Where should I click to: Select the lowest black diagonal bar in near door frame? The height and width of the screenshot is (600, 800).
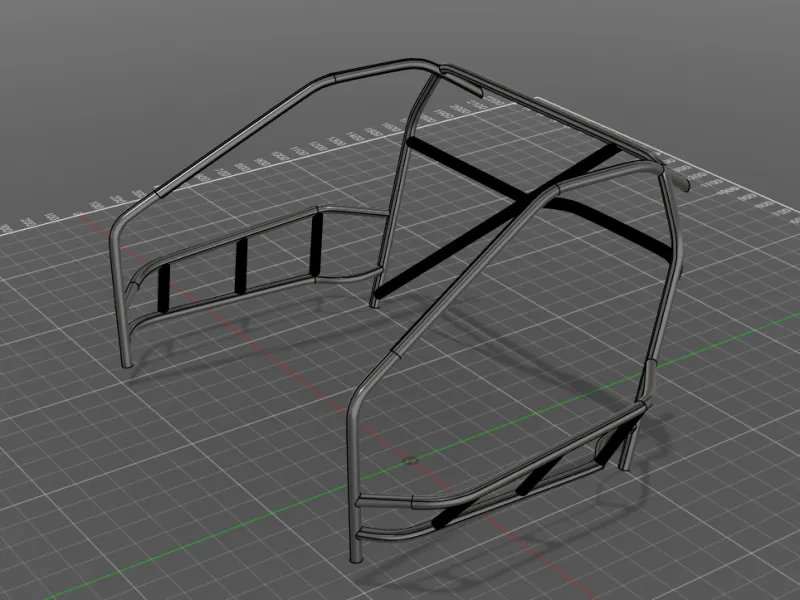452,514
